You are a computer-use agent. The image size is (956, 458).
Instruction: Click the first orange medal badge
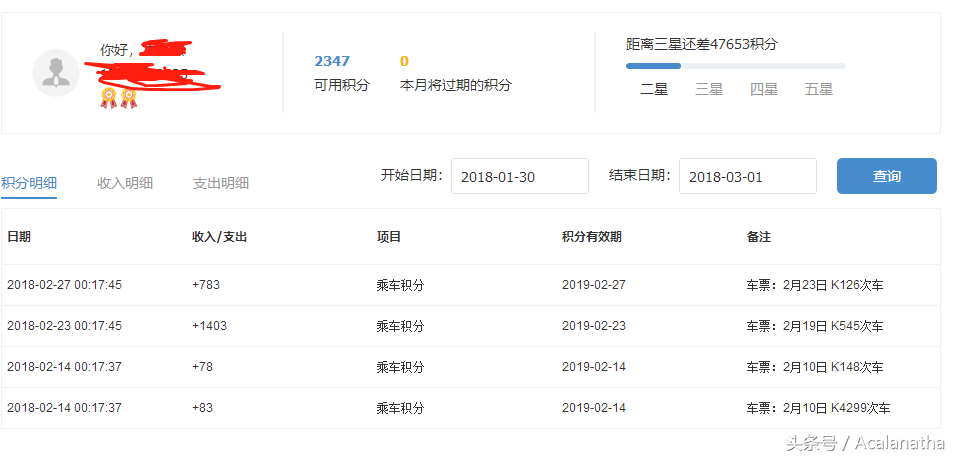(x=109, y=97)
